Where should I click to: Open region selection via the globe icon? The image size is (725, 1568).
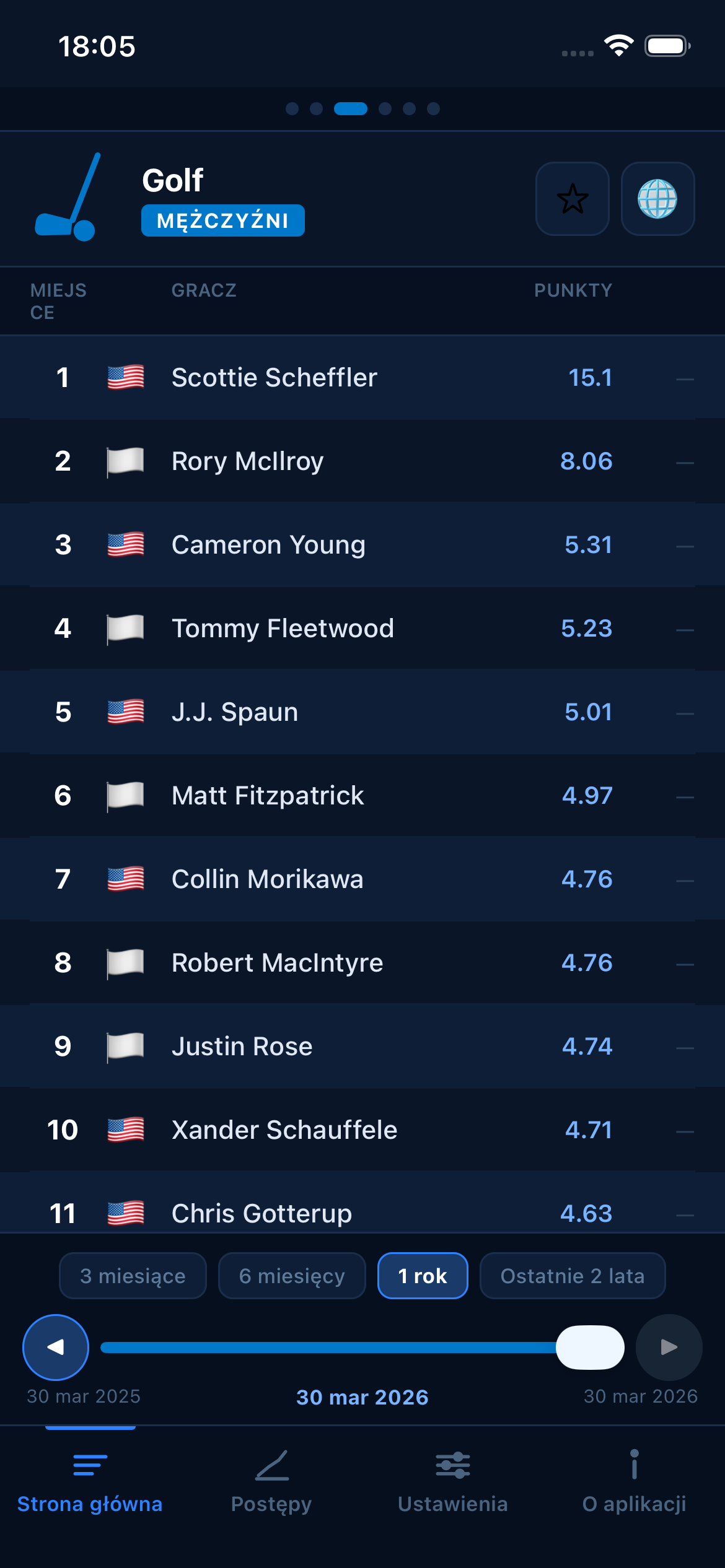pos(659,199)
